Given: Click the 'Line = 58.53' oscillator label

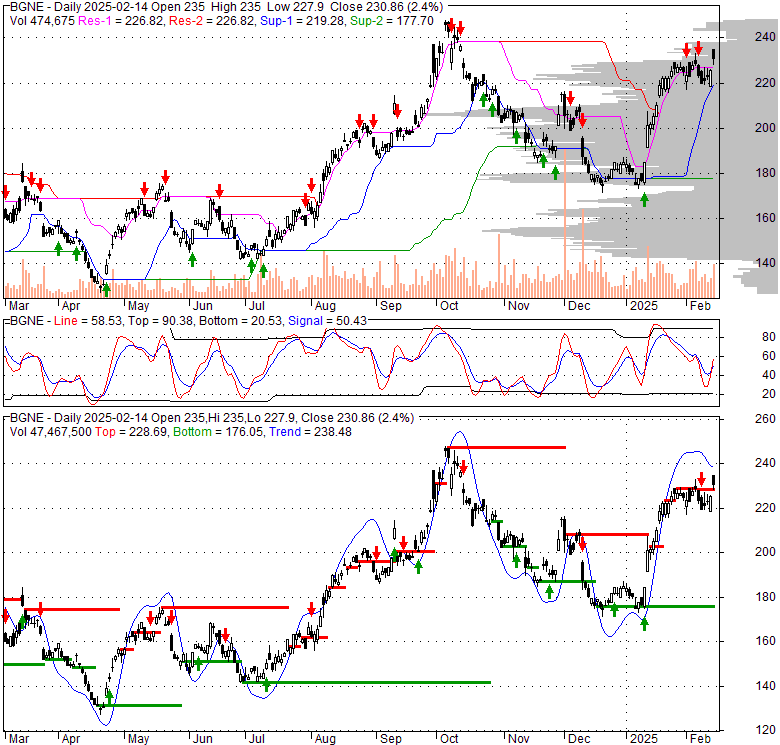Looking at the screenshot, I should point(88,321).
